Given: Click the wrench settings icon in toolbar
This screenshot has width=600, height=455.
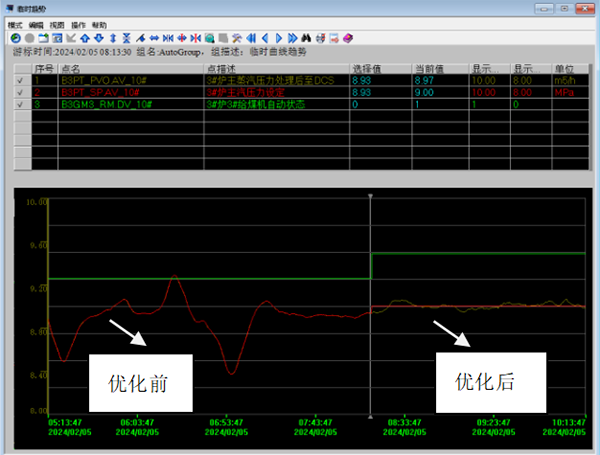Looking at the screenshot, I should coord(236,38).
